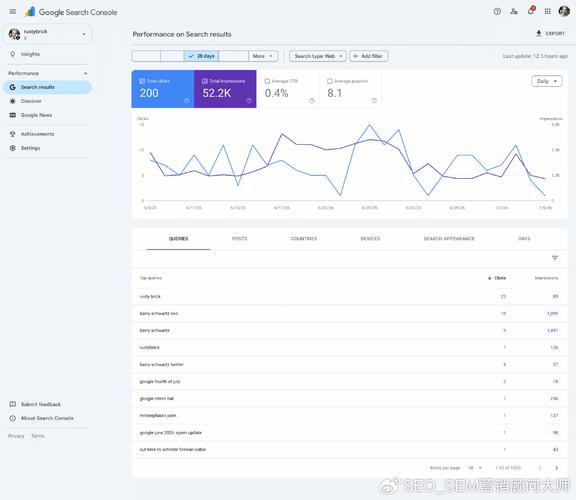
Task: Click the Google G Search results icon
Action: click(12, 87)
